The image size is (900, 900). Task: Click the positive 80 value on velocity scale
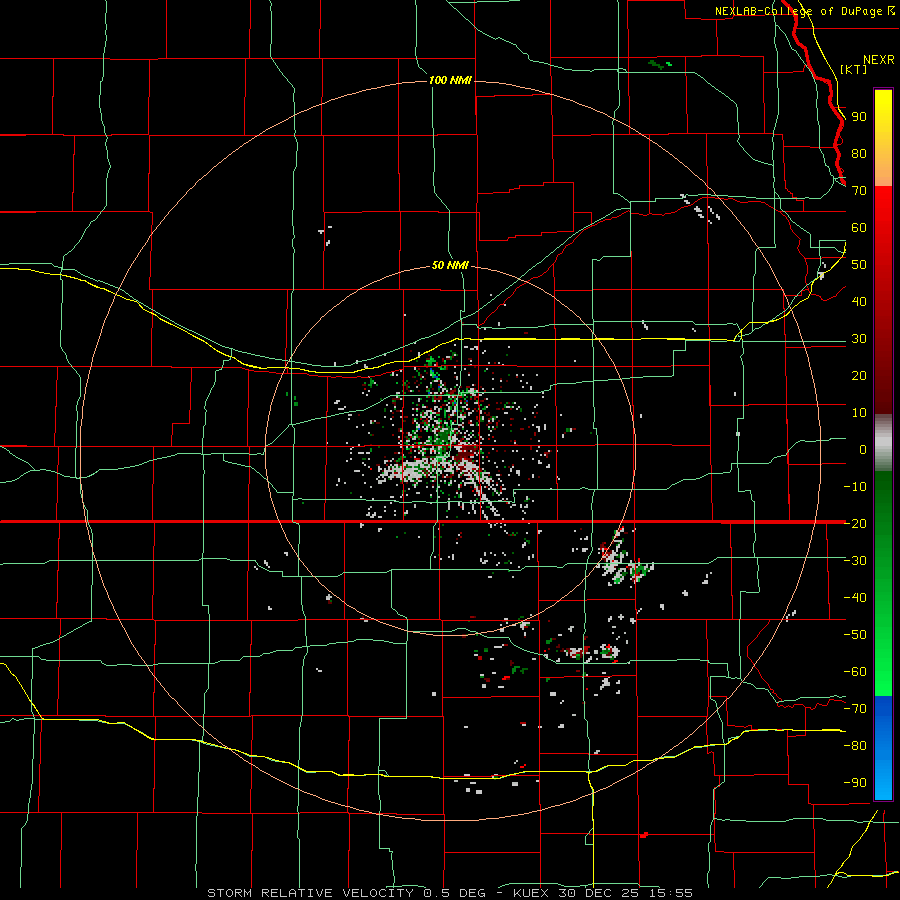click(x=859, y=153)
